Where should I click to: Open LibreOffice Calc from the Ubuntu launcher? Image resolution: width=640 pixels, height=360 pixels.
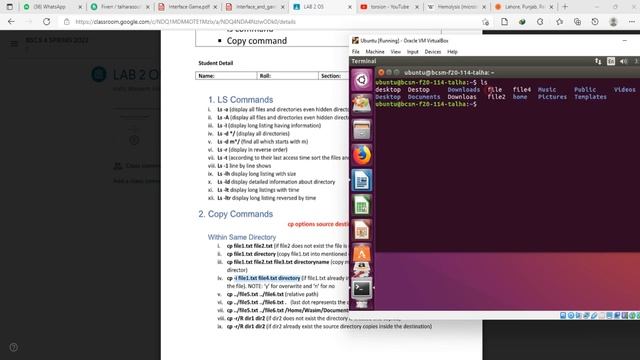362,205
